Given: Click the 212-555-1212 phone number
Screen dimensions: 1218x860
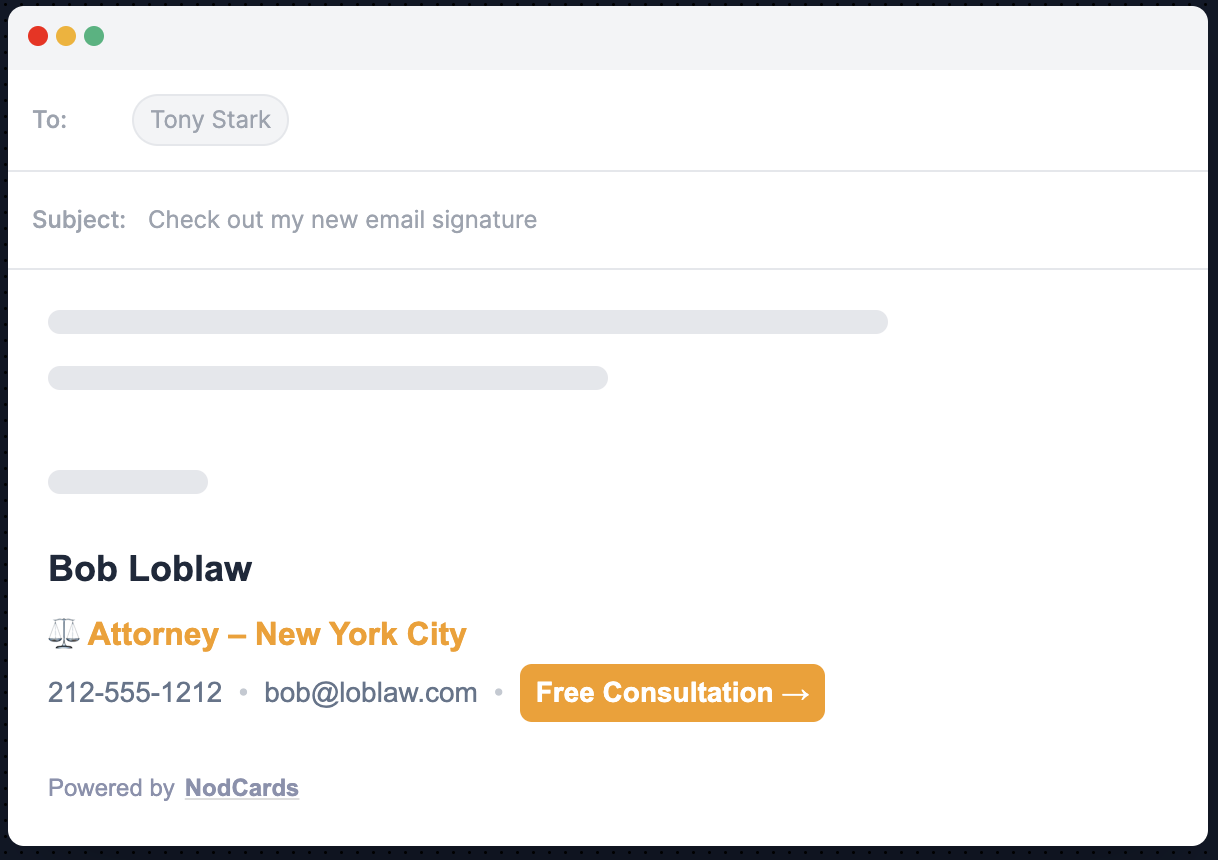Looking at the screenshot, I should pyautogui.click(x=135, y=693).
